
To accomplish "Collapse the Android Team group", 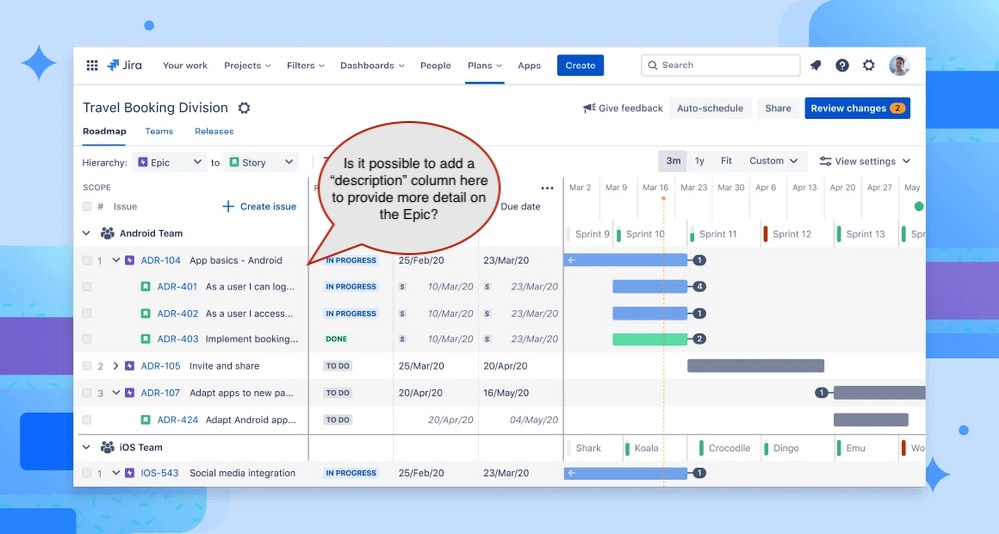I will [x=87, y=233].
